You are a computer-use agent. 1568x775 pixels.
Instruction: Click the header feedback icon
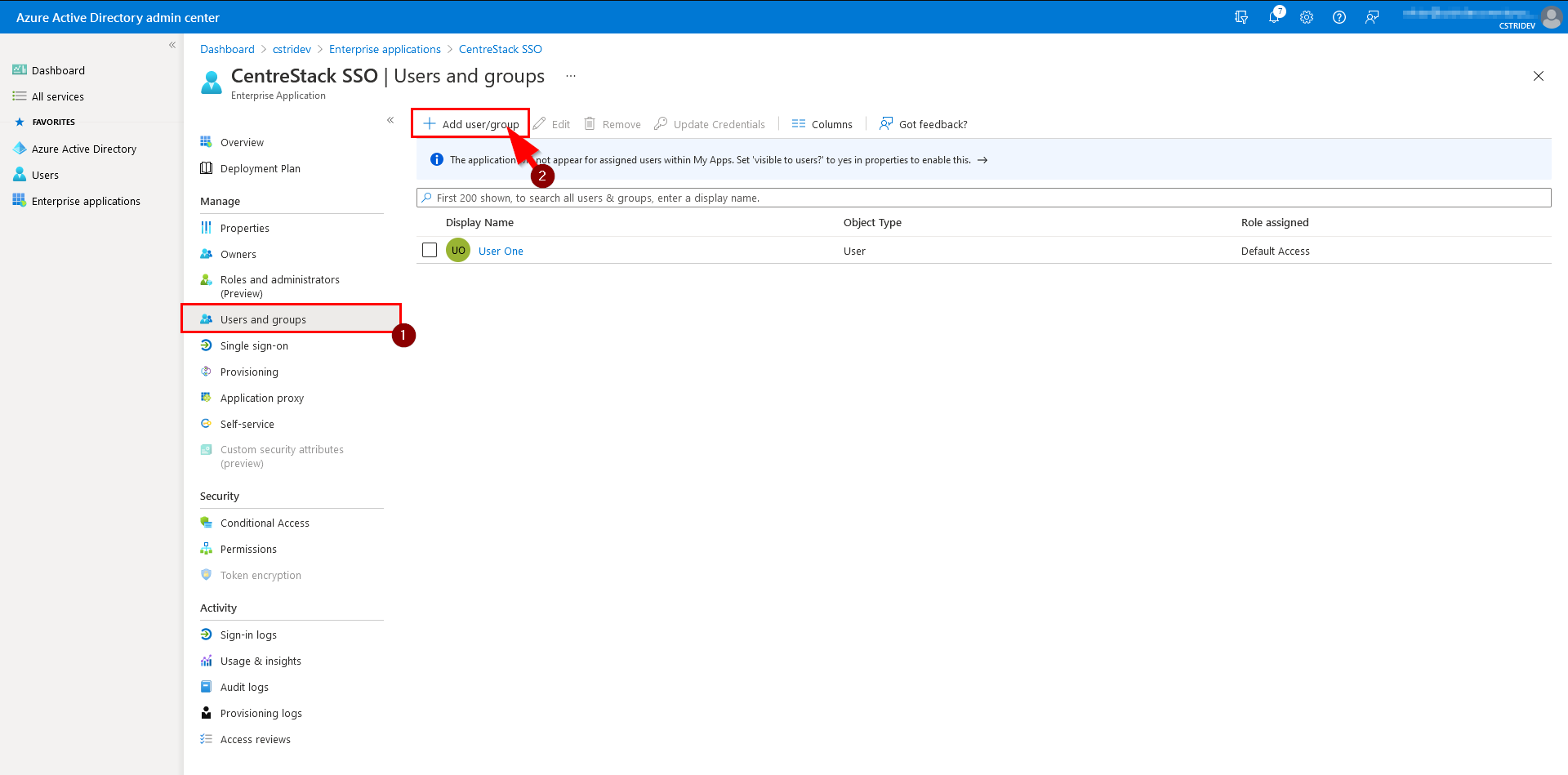click(1372, 17)
